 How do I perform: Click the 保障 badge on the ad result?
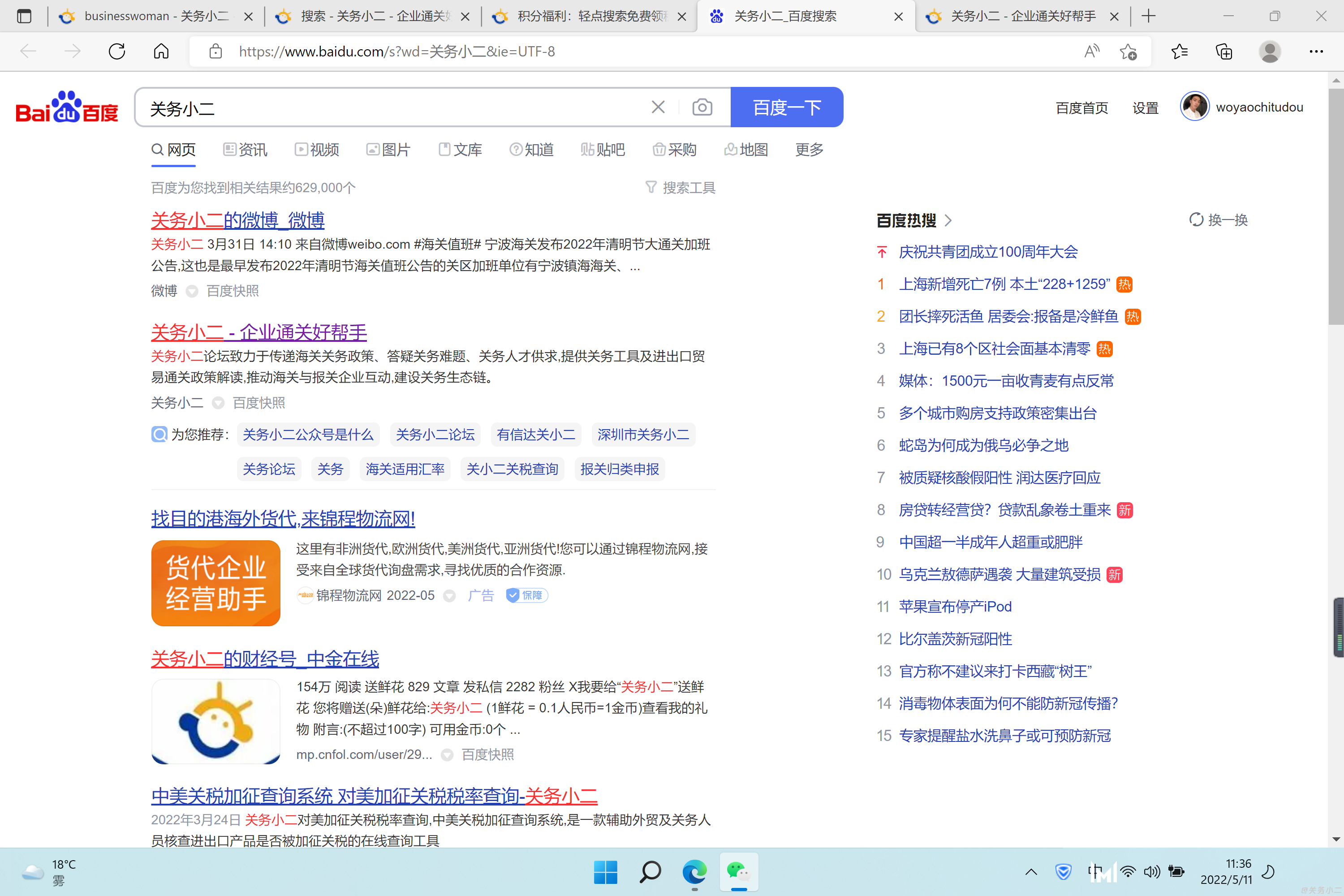click(x=527, y=595)
